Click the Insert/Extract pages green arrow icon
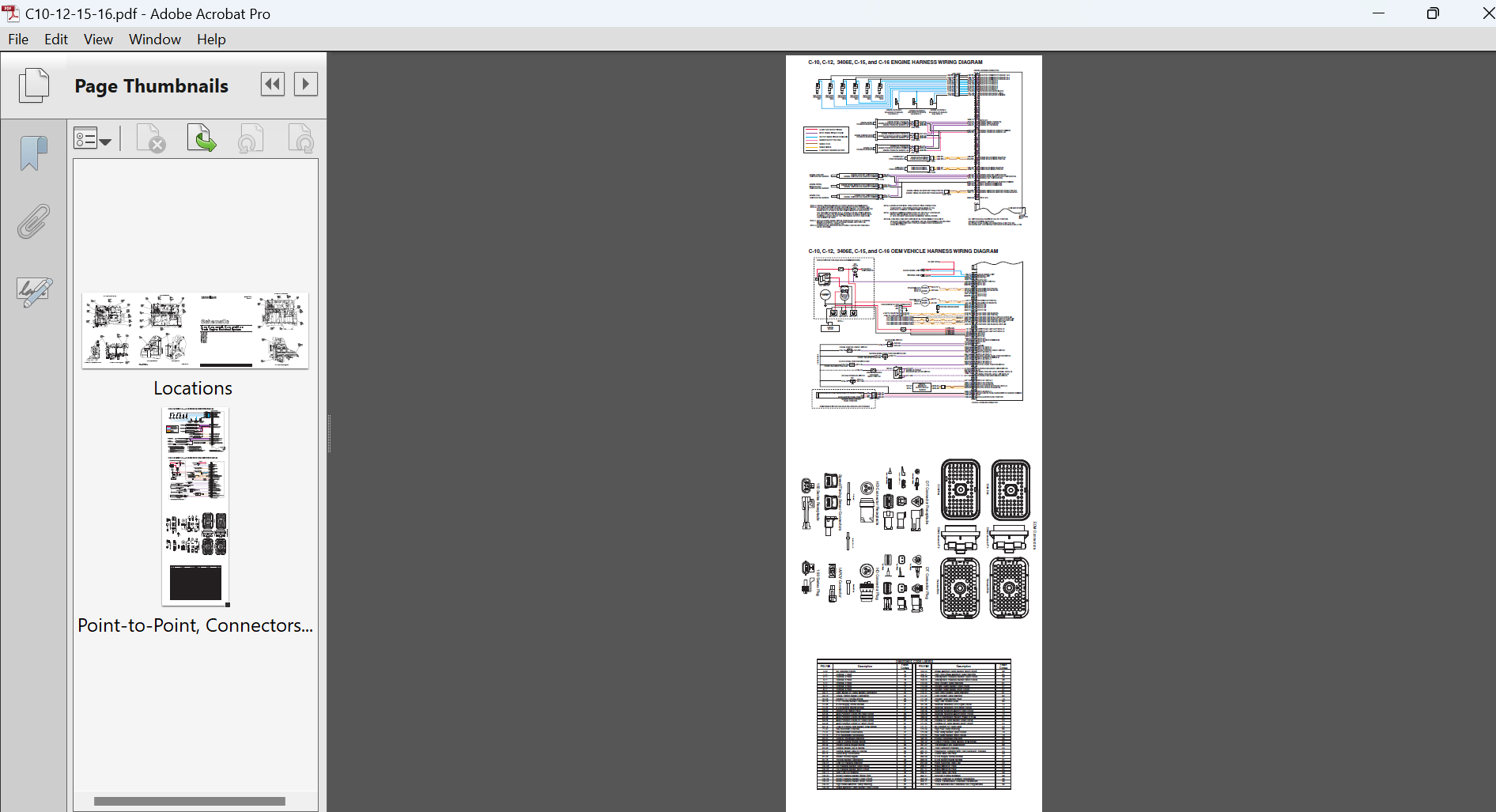 (202, 138)
